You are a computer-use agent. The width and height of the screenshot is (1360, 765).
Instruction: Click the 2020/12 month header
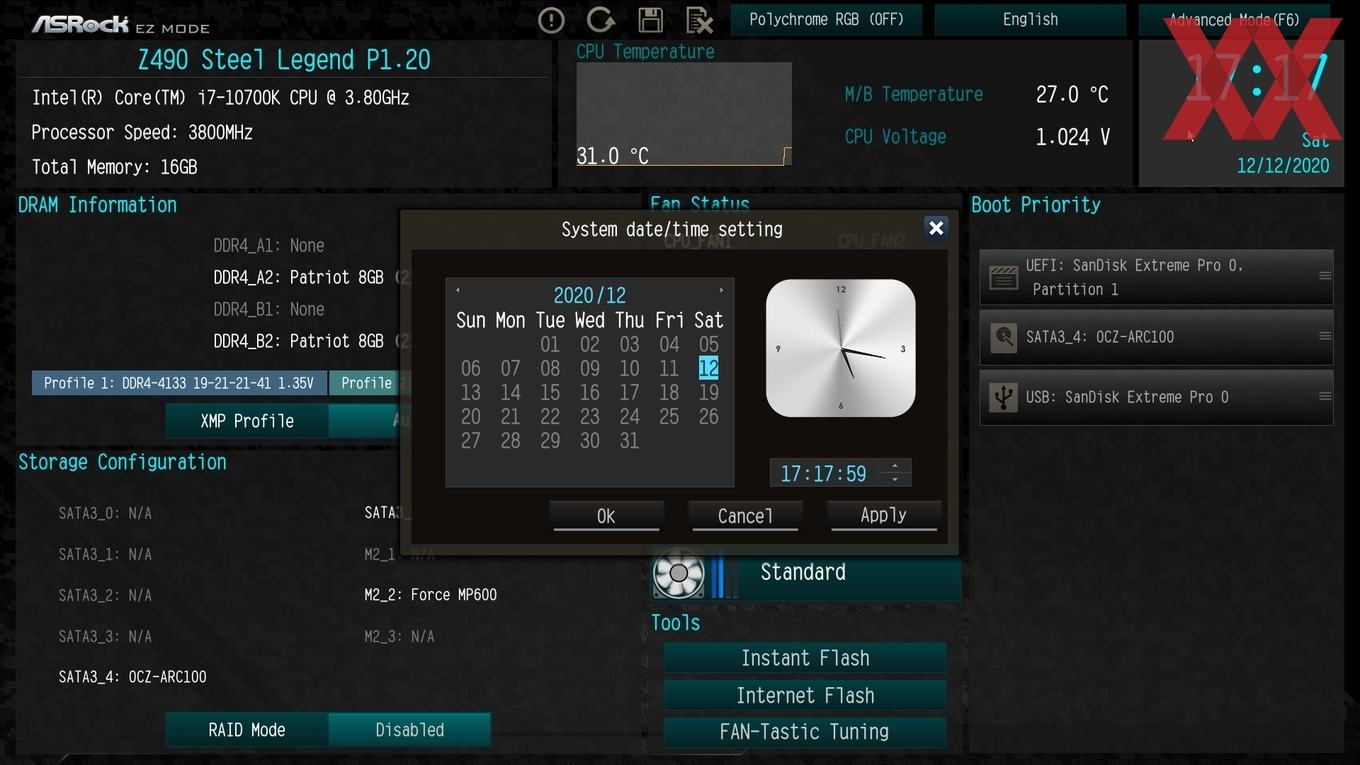click(x=590, y=295)
